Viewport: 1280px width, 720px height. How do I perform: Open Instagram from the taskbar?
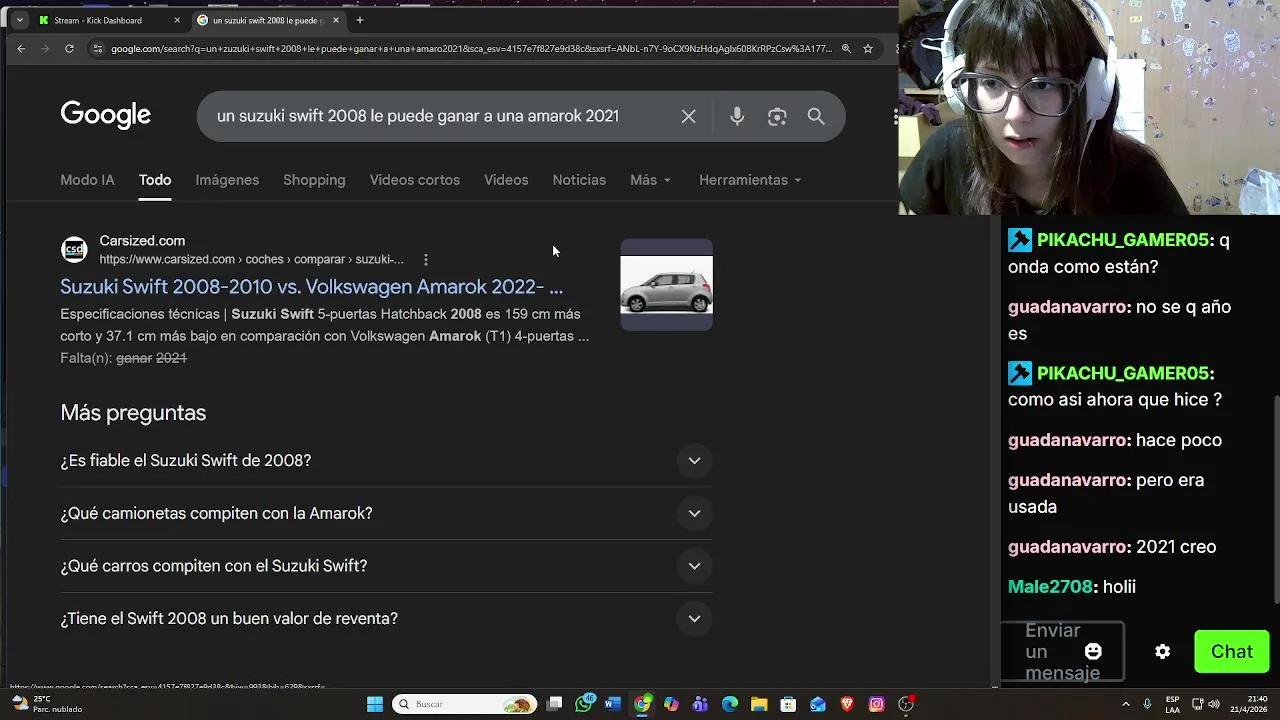[x=877, y=704]
